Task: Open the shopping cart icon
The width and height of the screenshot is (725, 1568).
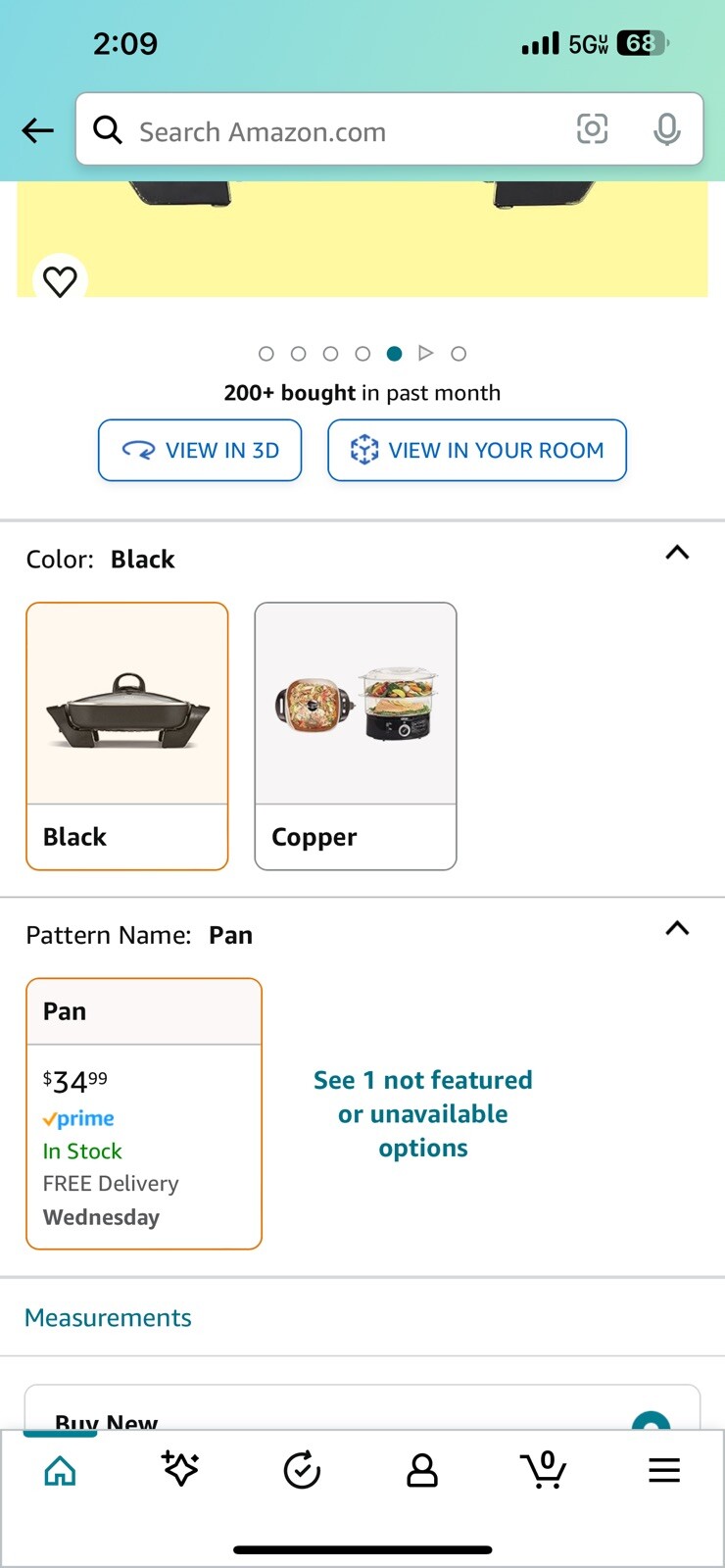Action: click(x=544, y=1470)
